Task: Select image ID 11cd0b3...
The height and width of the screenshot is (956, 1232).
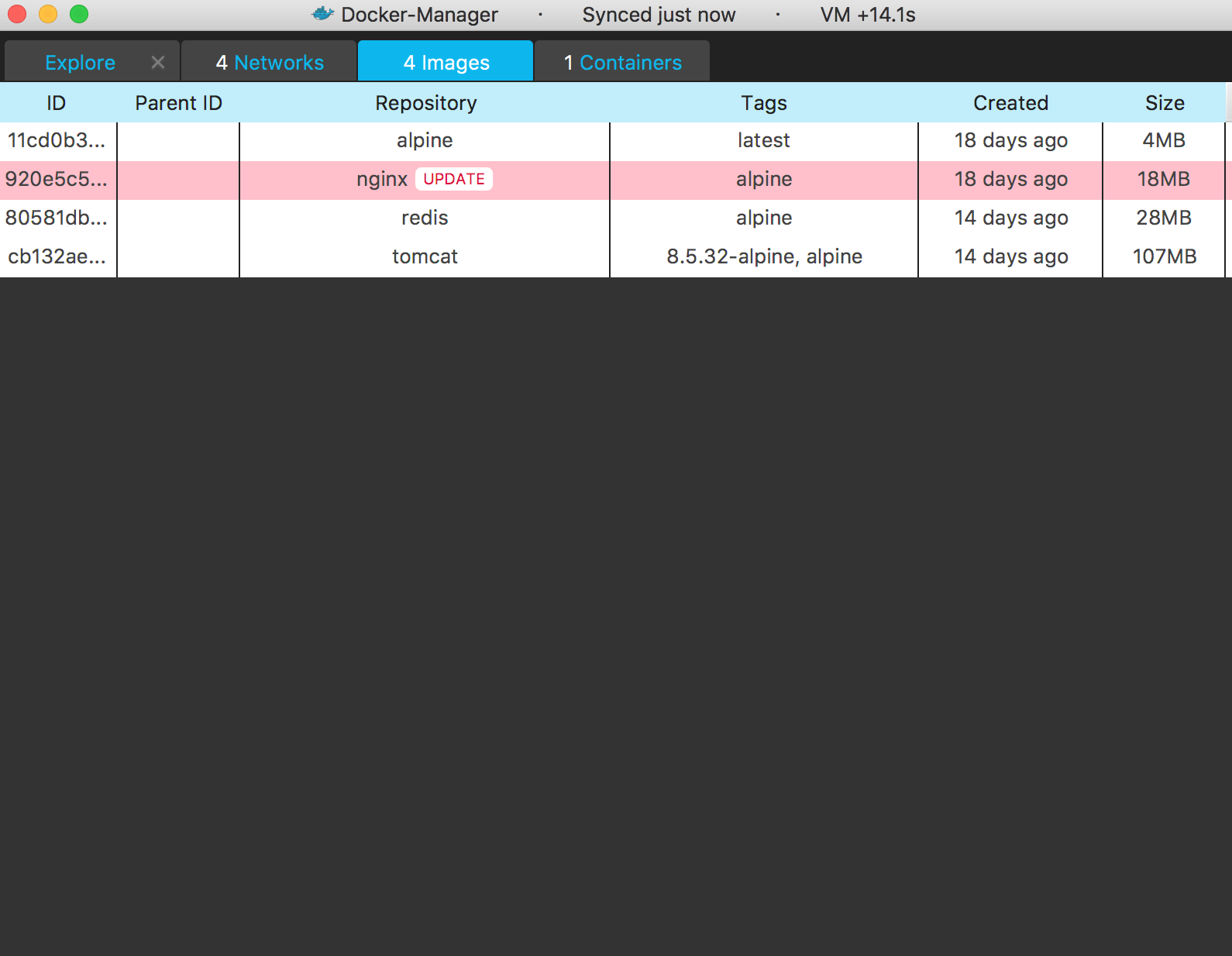Action: point(57,140)
